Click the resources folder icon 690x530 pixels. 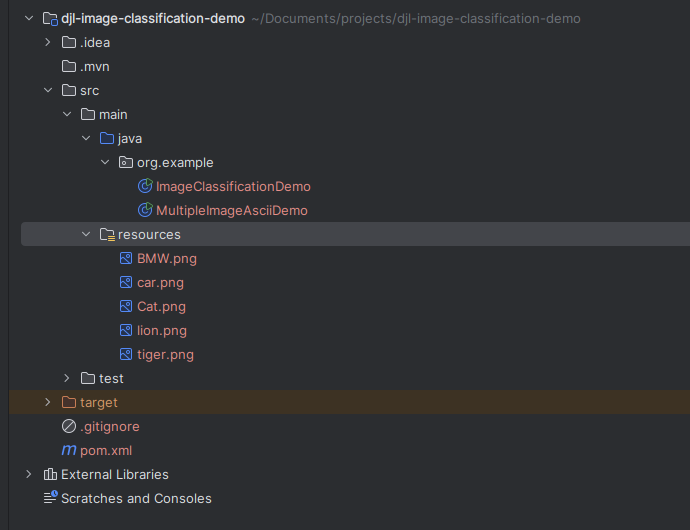(x=107, y=235)
